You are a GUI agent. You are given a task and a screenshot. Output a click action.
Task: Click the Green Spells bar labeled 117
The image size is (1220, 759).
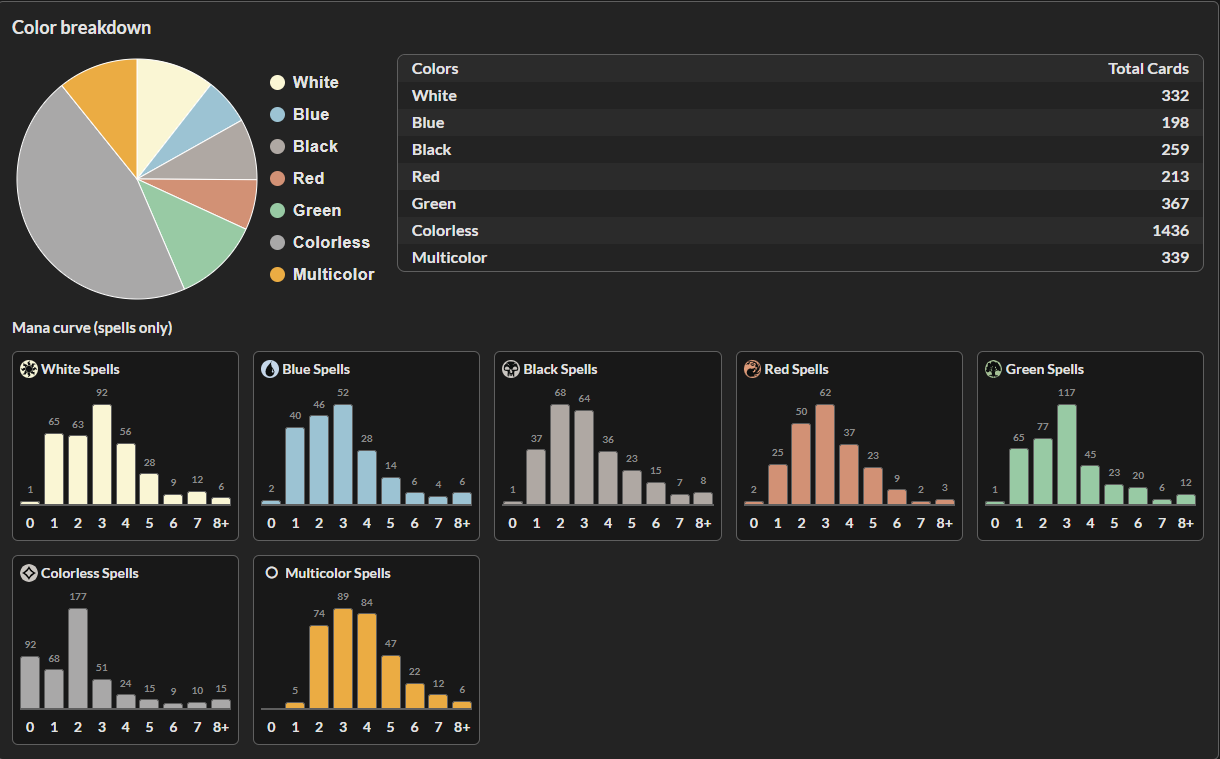[x=1066, y=454]
